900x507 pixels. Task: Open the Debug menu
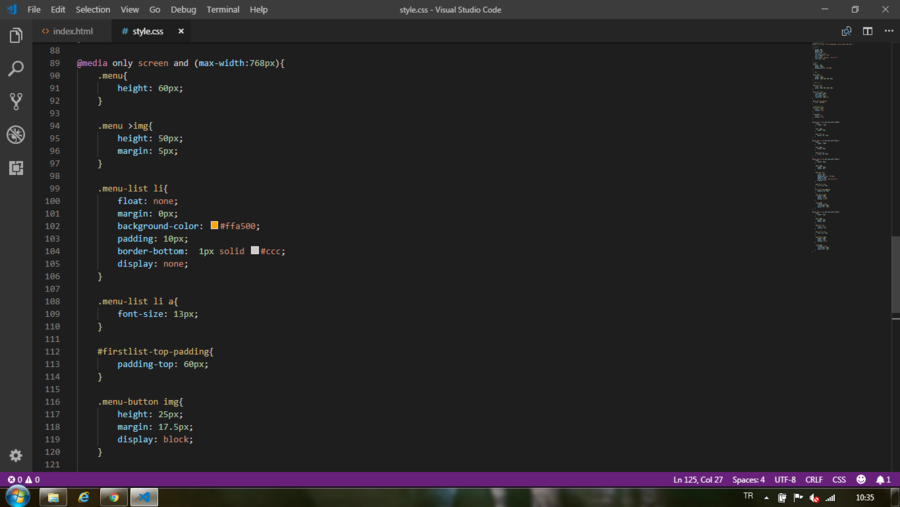[184, 9]
